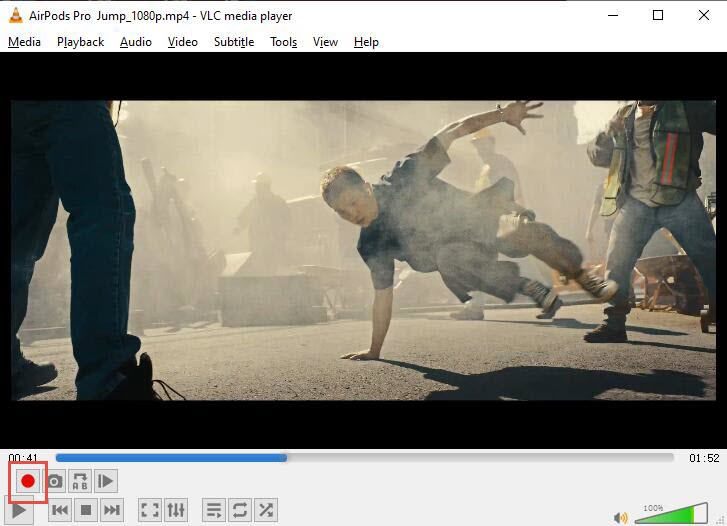
Task: Take a snapshot with the camera icon
Action: pyautogui.click(x=55, y=481)
